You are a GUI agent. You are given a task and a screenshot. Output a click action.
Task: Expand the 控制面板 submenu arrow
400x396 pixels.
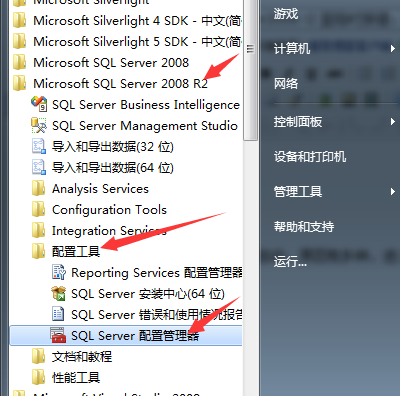[x=393, y=122]
